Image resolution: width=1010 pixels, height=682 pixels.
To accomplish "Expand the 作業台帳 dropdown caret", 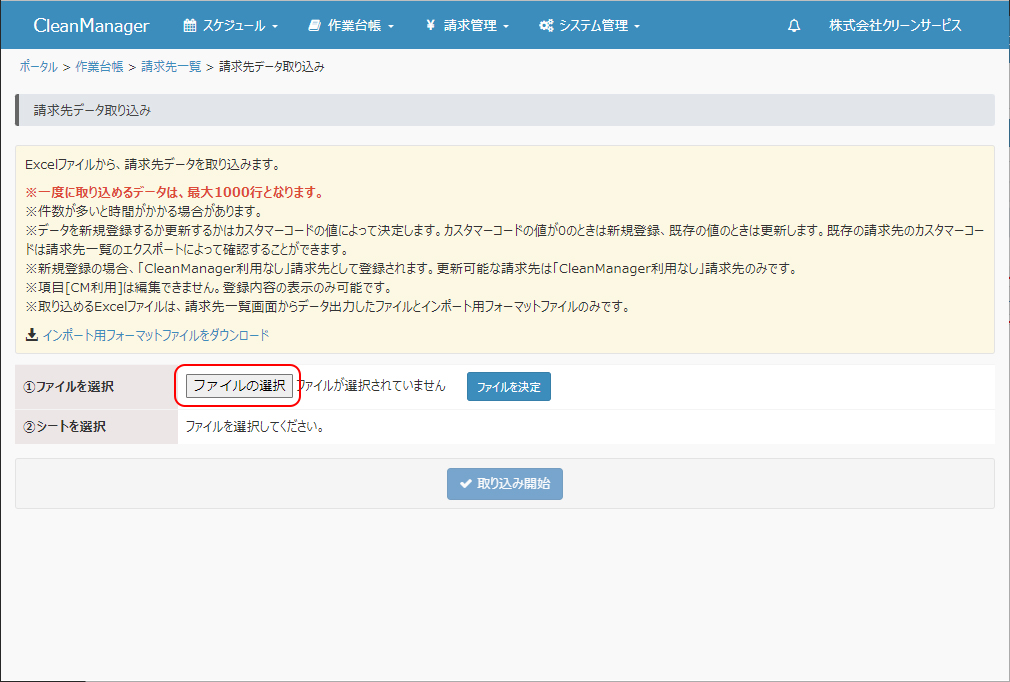I will pyautogui.click(x=391, y=26).
